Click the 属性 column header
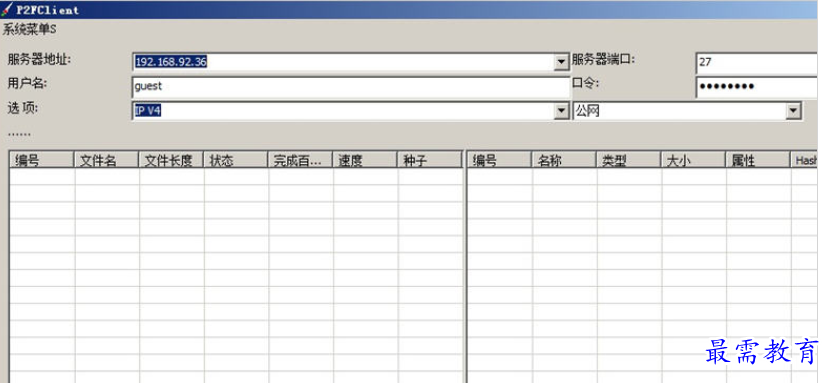 click(x=757, y=160)
